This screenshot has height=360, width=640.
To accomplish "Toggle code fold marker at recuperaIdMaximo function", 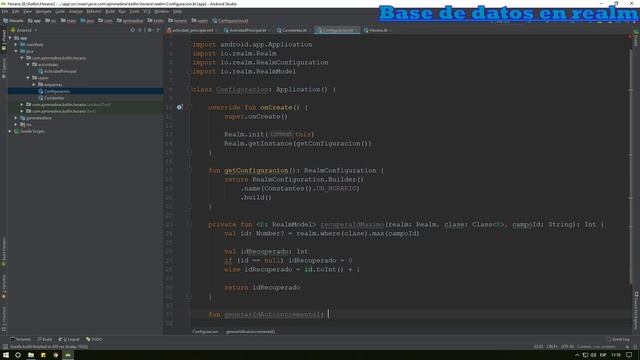I will (x=189, y=224).
